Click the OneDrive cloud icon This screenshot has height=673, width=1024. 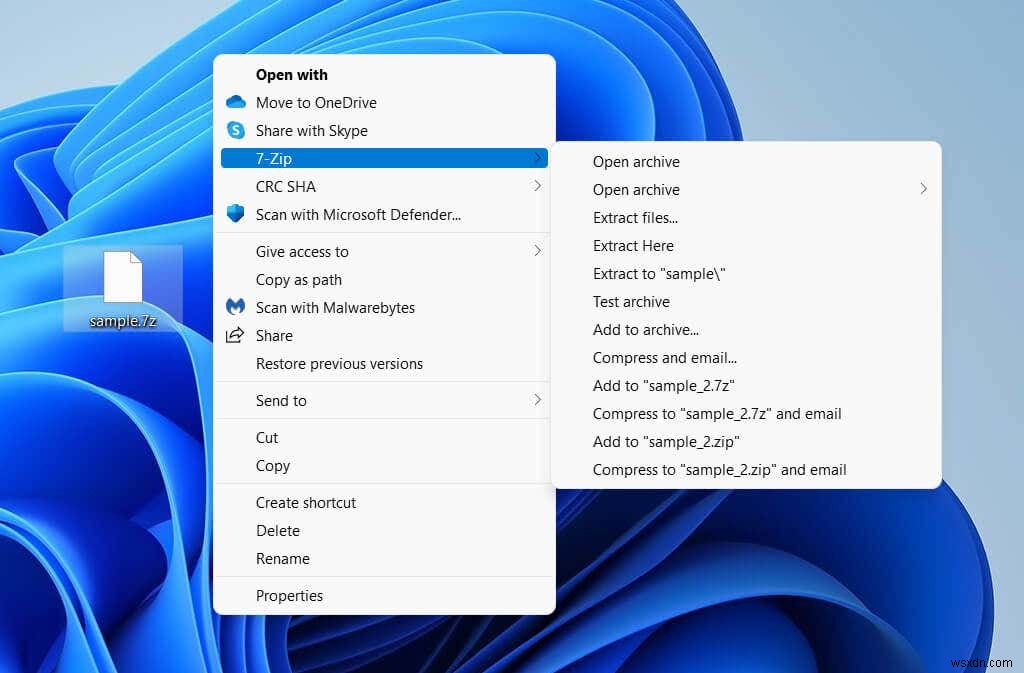click(236, 102)
